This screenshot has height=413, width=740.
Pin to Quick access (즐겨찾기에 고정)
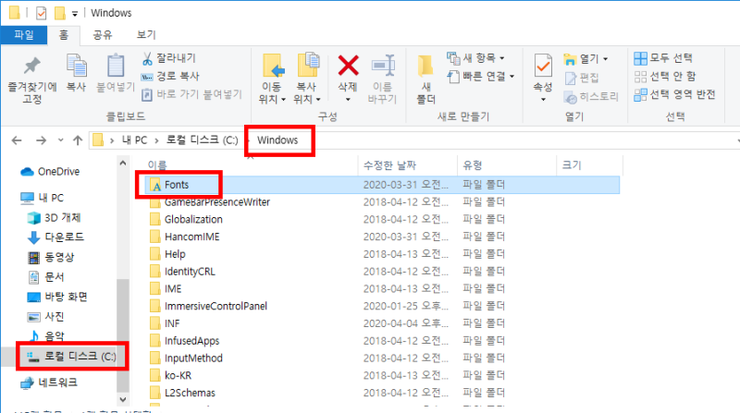pos(32,79)
